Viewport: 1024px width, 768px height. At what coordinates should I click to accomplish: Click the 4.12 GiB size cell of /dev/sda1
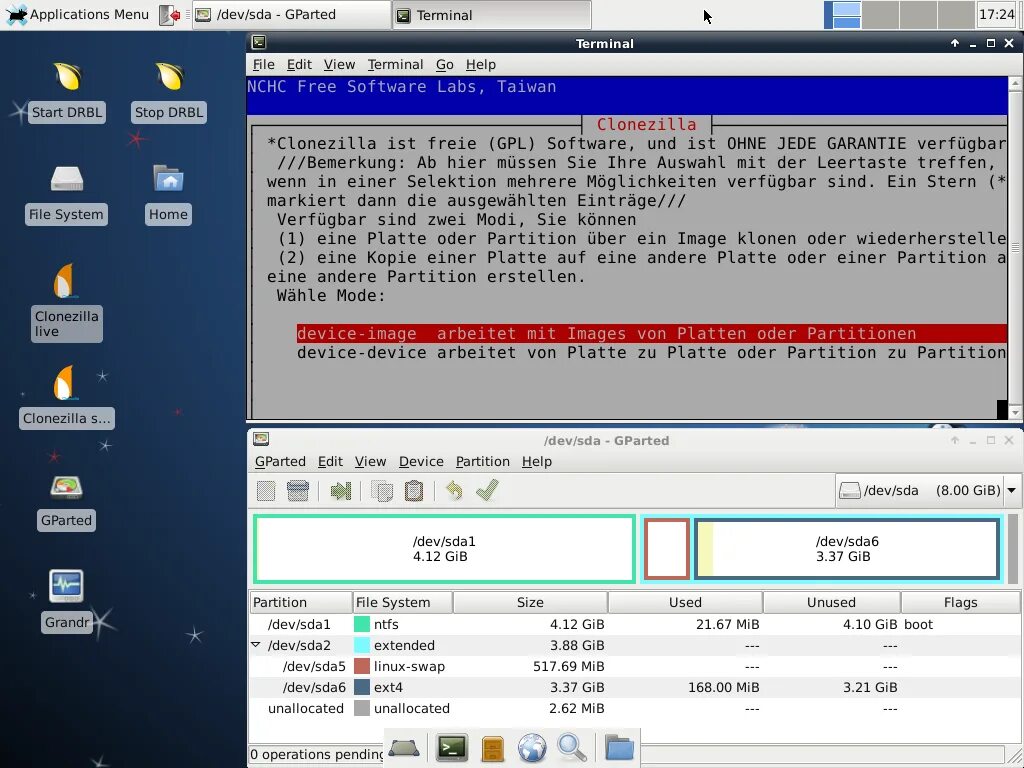point(577,624)
